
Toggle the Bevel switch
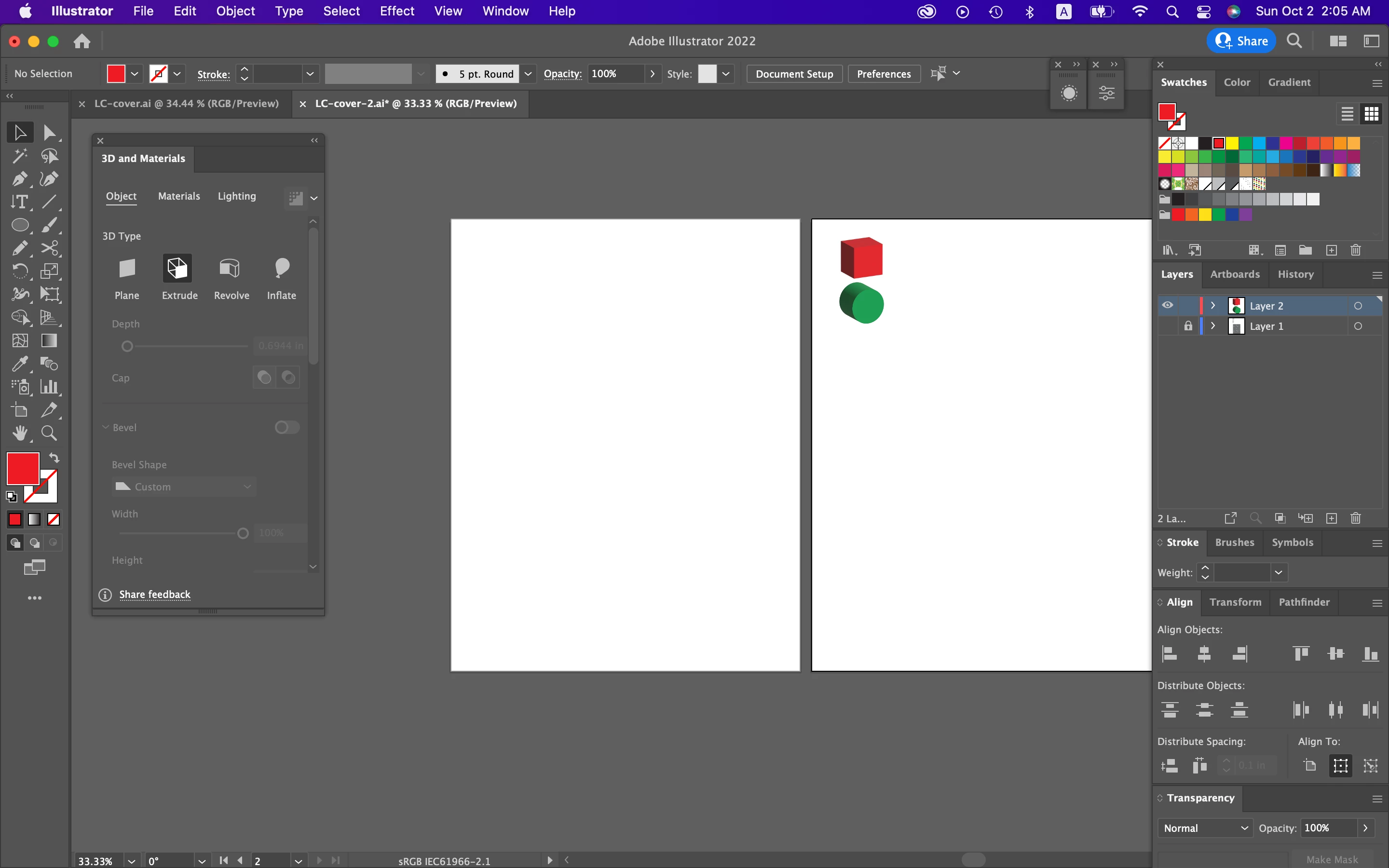point(286,428)
